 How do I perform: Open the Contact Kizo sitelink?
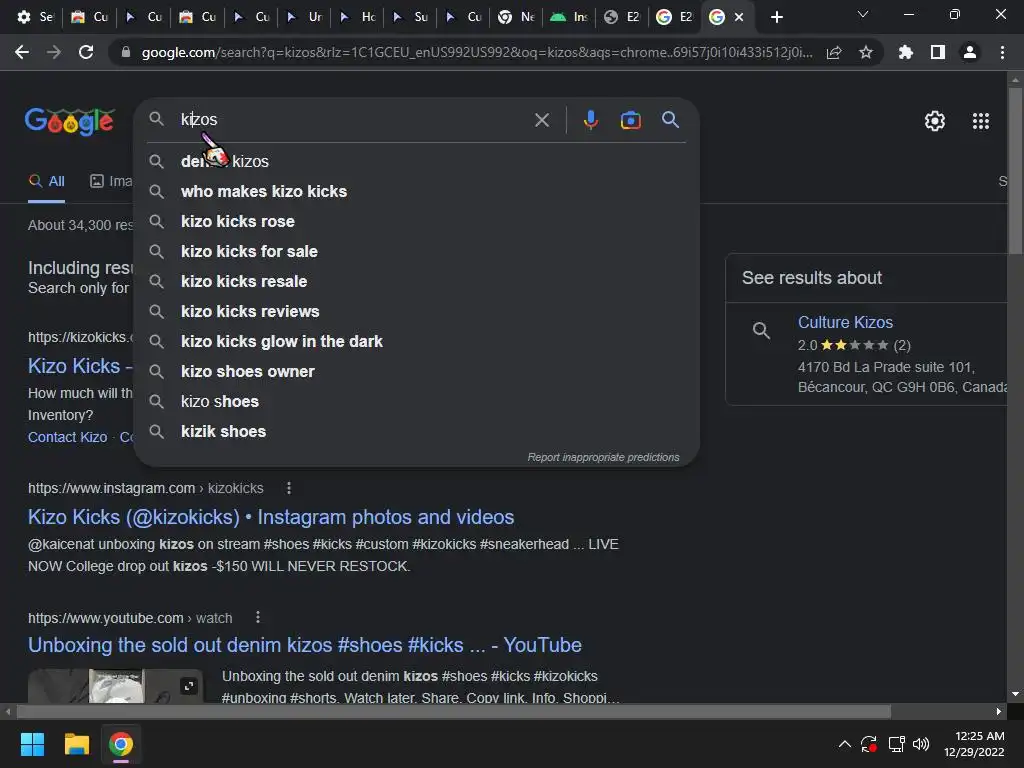(x=67, y=437)
